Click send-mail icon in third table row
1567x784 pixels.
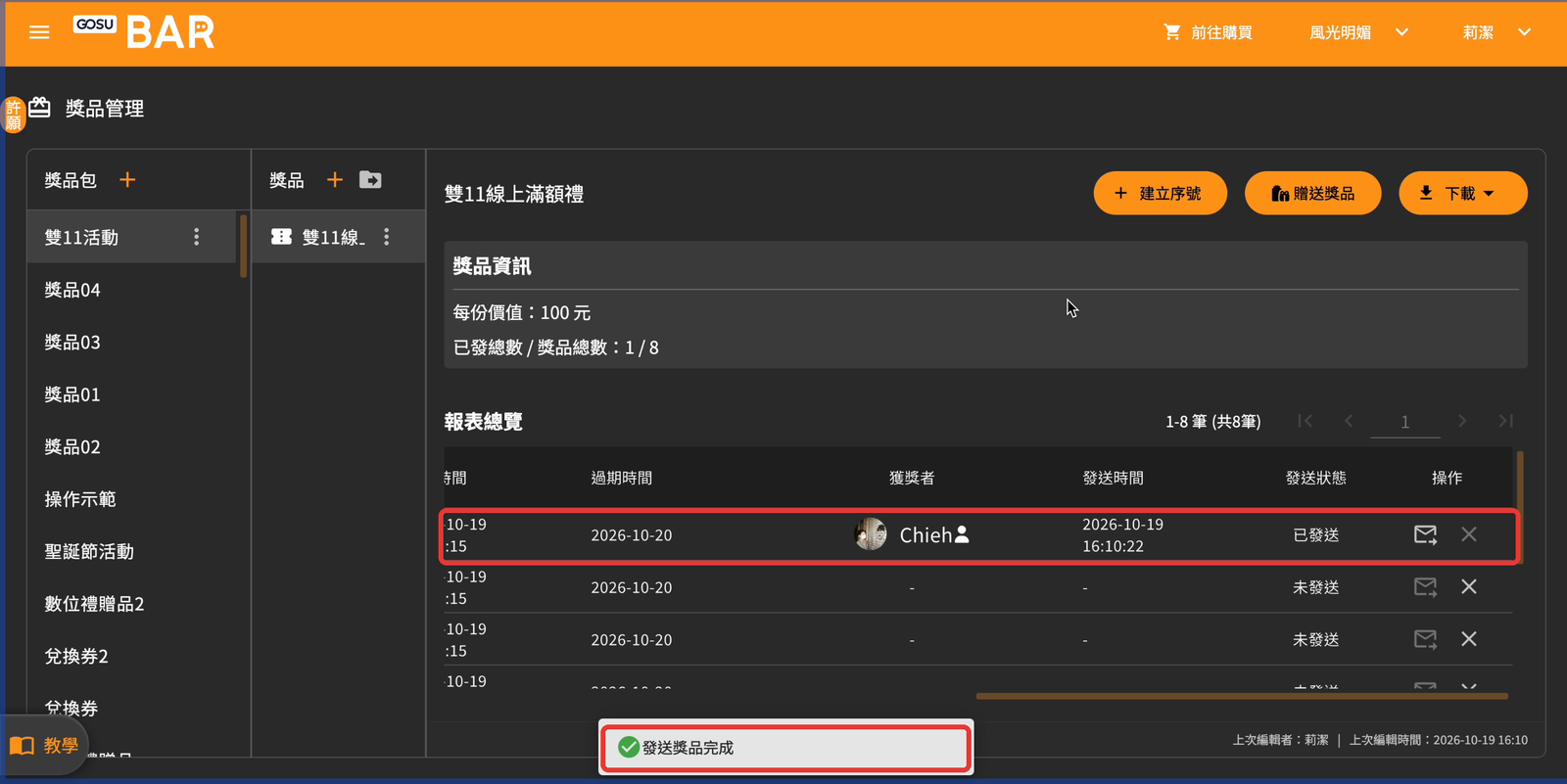pyautogui.click(x=1425, y=639)
